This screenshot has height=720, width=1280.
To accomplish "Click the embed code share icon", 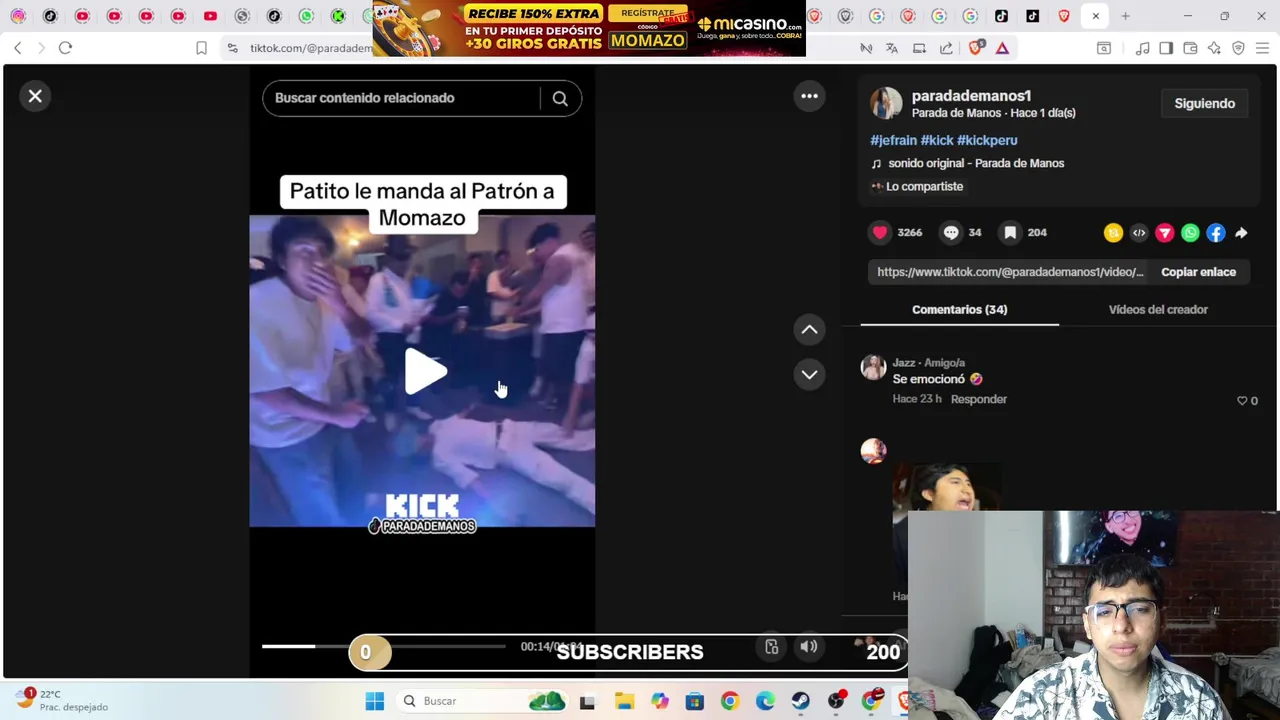I will point(1139,233).
